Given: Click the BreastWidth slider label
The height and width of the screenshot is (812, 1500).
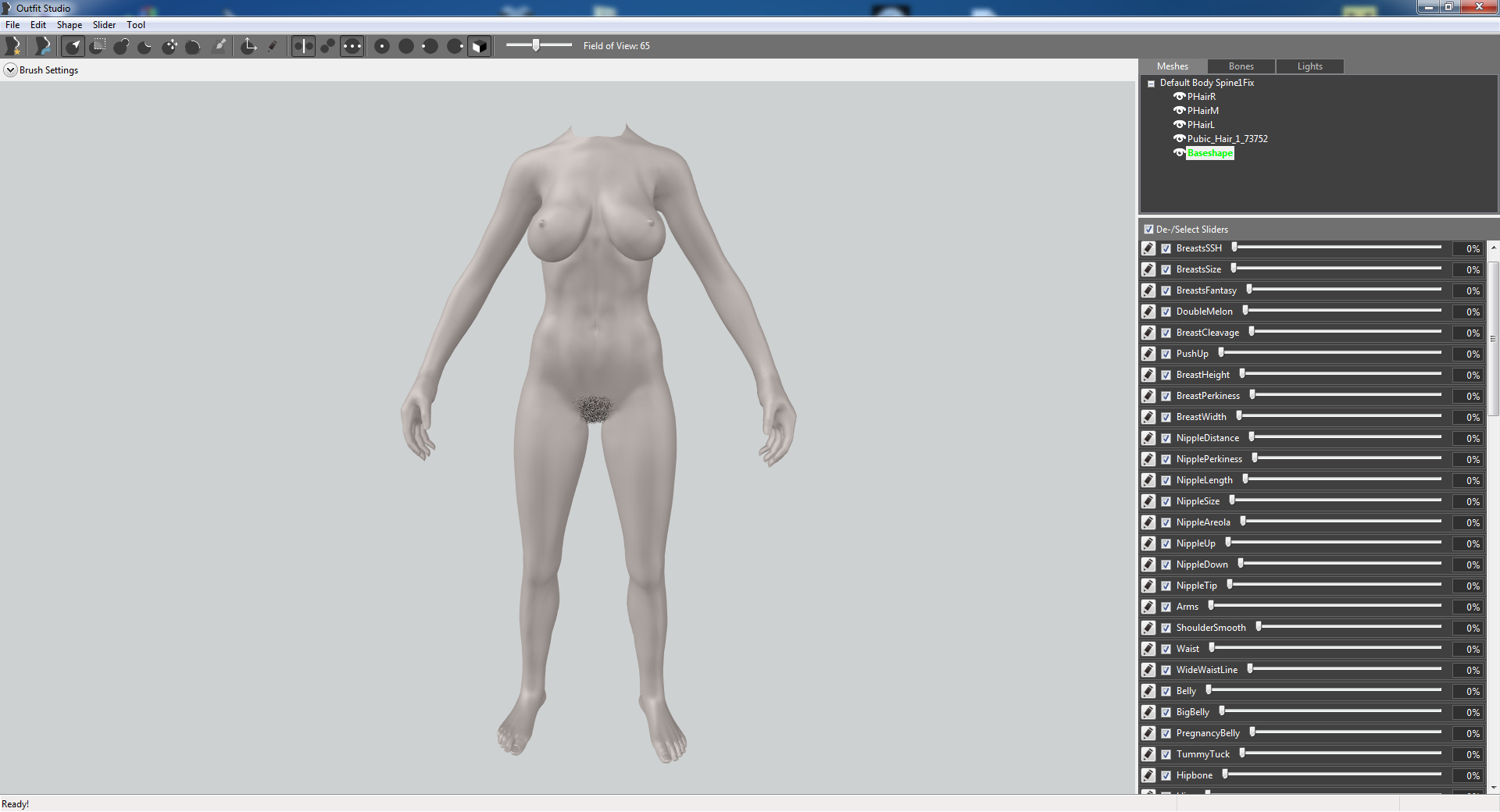Looking at the screenshot, I should [1201, 417].
